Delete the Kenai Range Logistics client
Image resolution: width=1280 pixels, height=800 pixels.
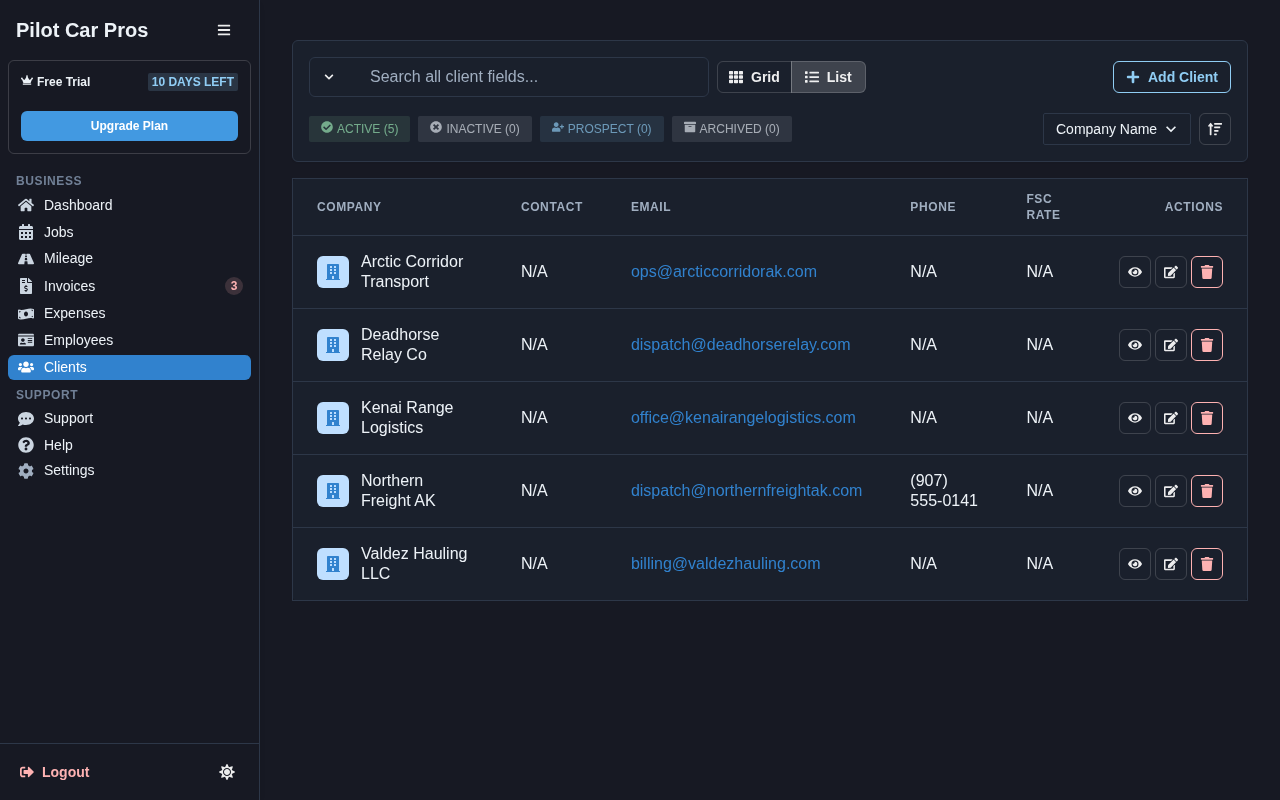[1207, 418]
